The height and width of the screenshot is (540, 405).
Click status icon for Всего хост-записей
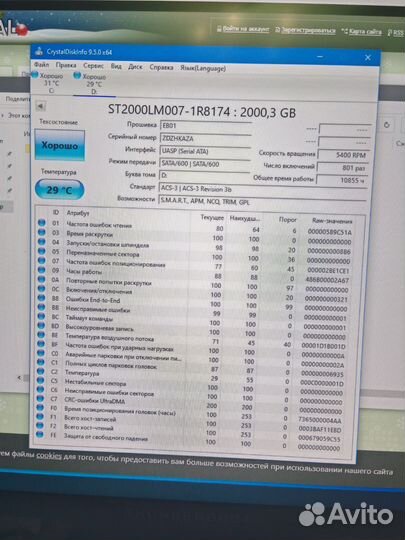pyautogui.click(x=40, y=416)
